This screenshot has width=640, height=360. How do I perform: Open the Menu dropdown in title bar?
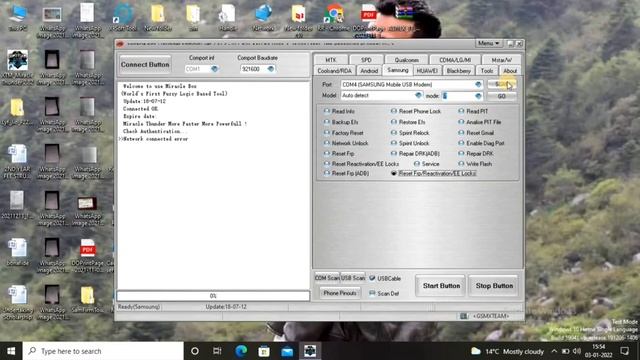pos(488,43)
